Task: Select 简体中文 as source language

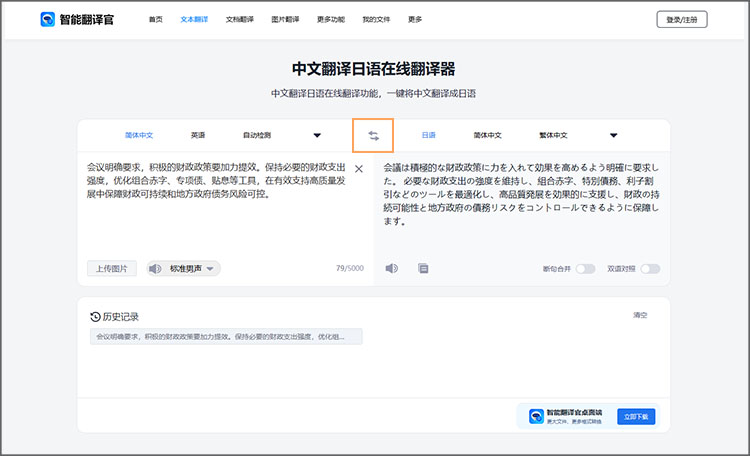Action: 139,135
